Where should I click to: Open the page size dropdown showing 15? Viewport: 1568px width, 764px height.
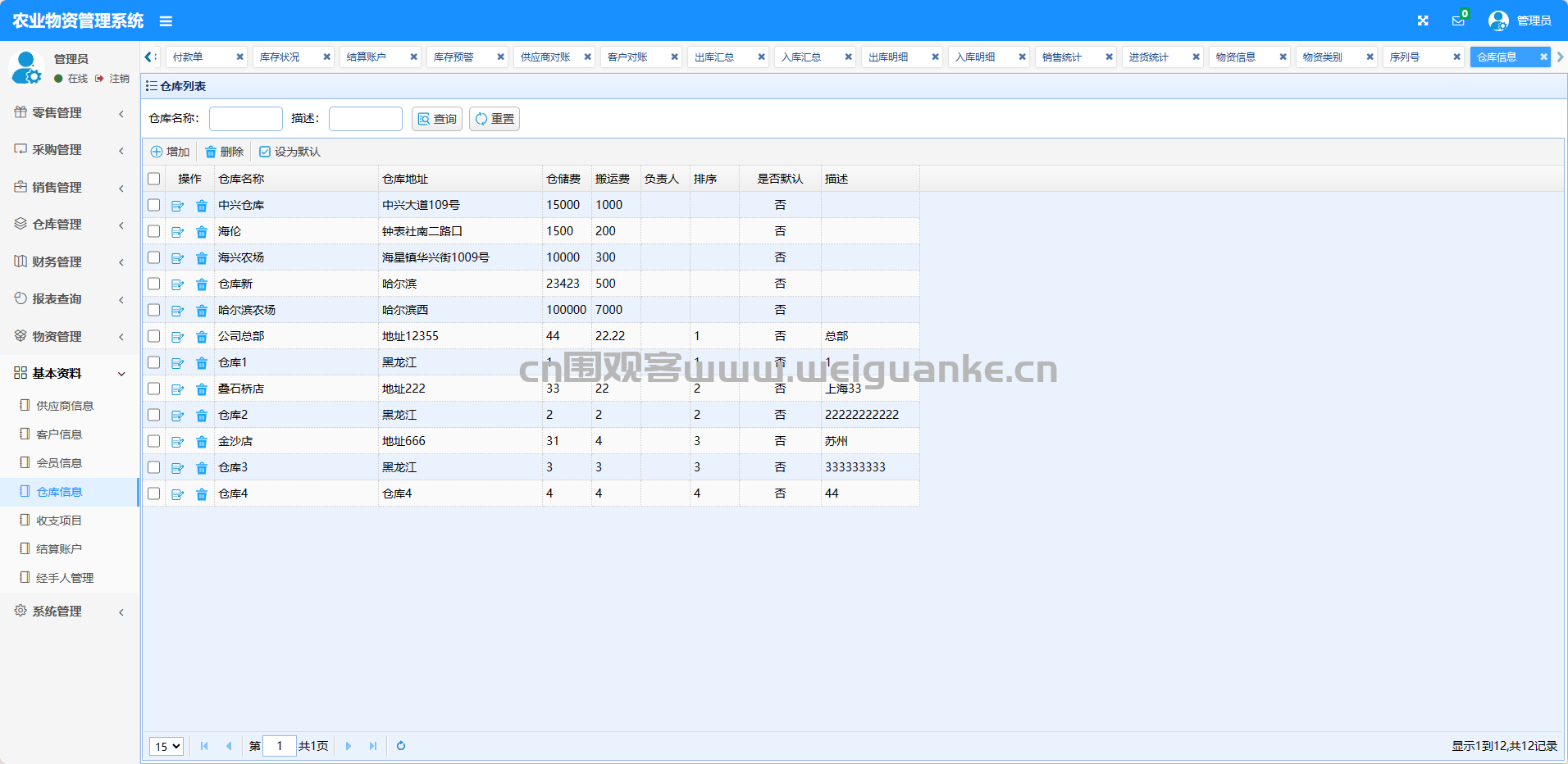[x=166, y=746]
